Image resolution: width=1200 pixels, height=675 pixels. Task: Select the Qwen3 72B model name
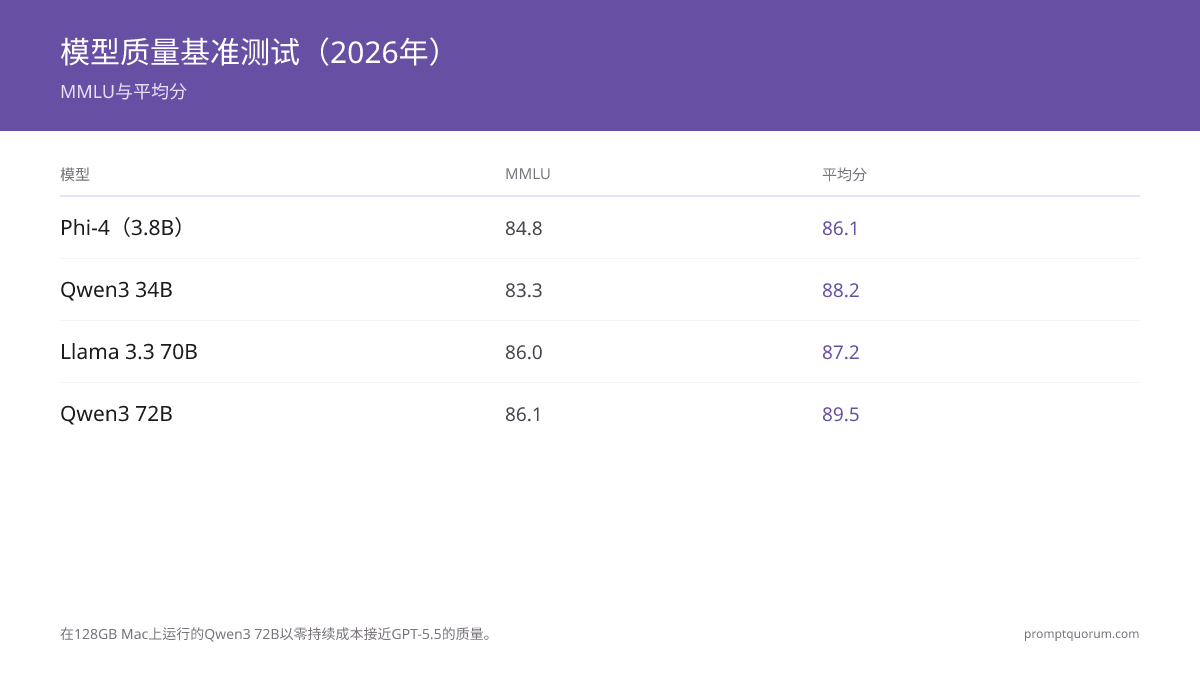[x=116, y=414]
